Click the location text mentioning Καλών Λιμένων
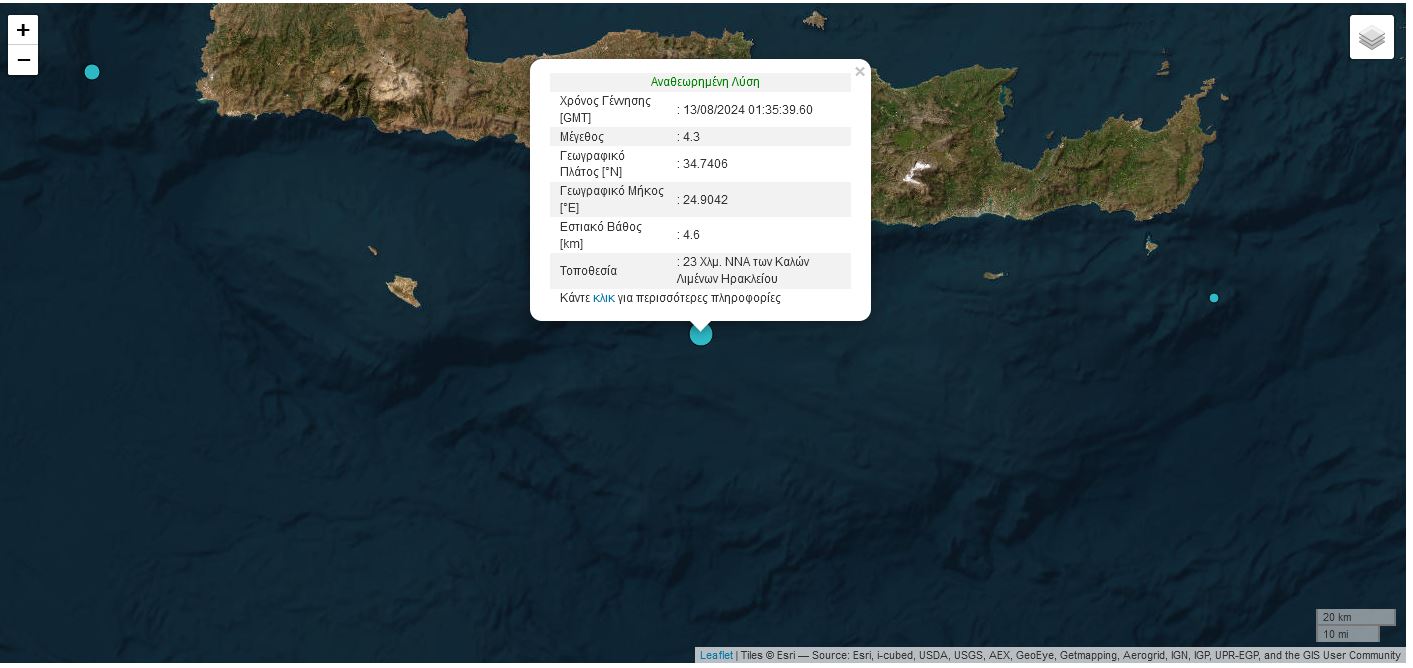The image size is (1413, 668). coord(745,270)
